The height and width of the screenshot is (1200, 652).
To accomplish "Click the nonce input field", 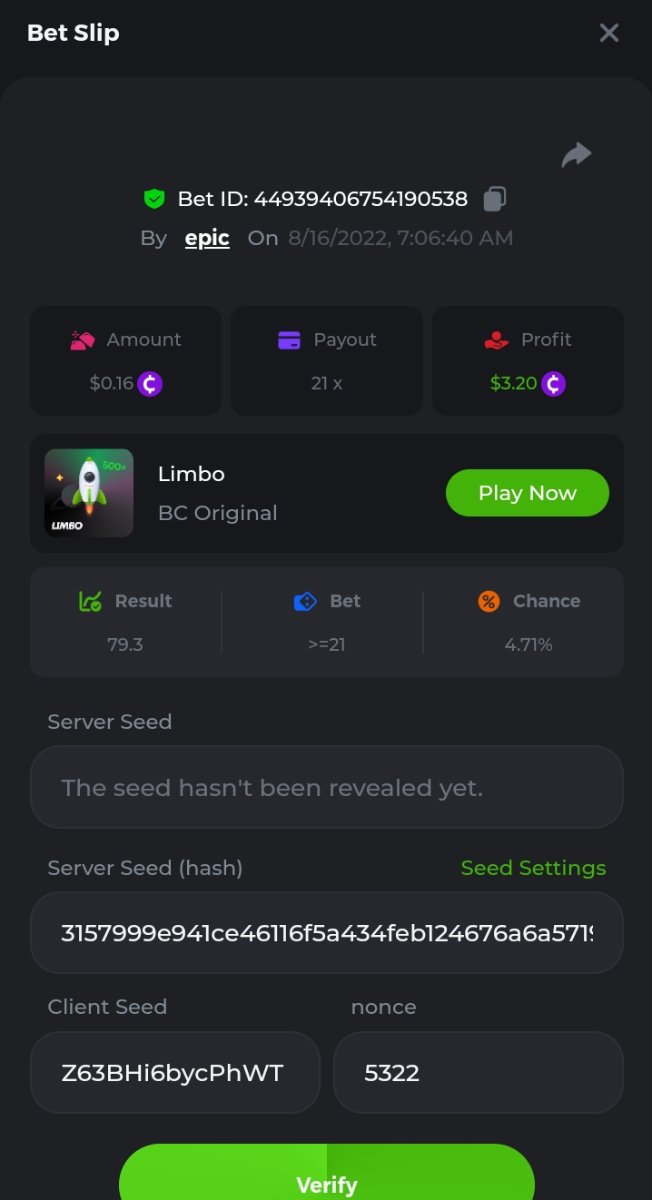I will (x=478, y=1073).
